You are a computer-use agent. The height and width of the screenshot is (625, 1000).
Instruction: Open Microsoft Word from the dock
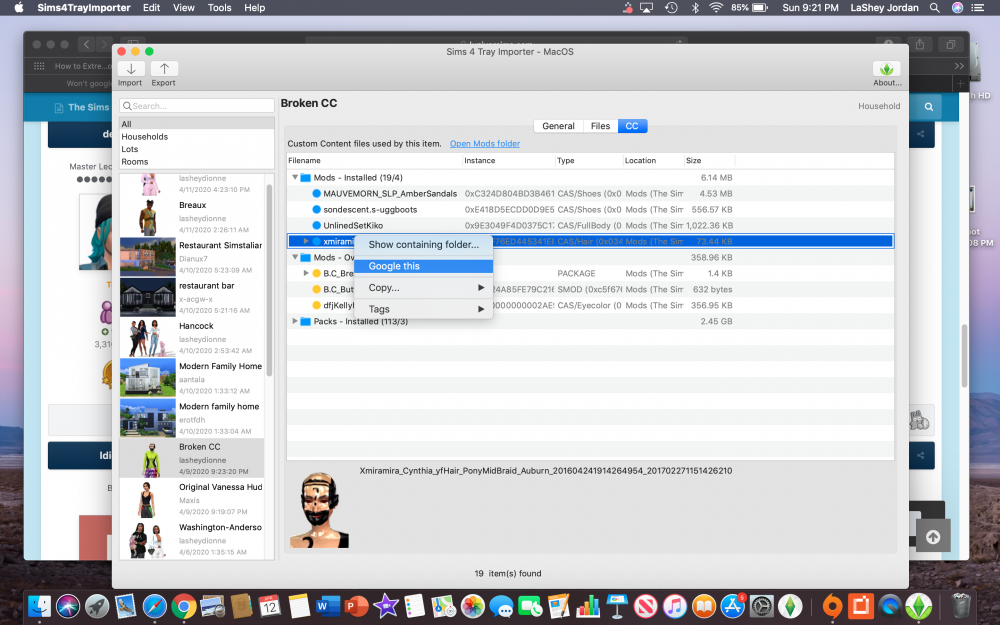(x=328, y=606)
